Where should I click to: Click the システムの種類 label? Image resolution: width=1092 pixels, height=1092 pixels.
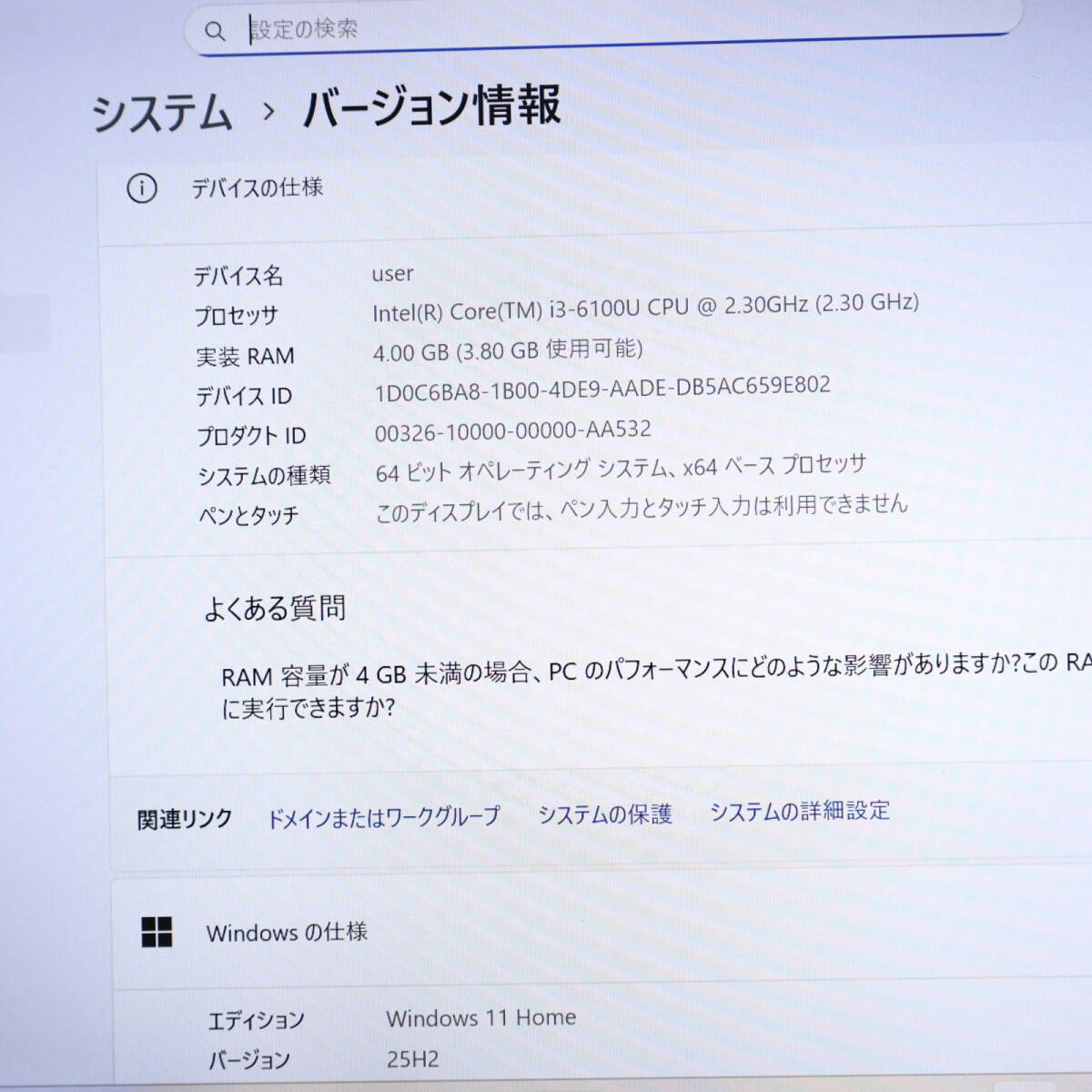tap(264, 476)
